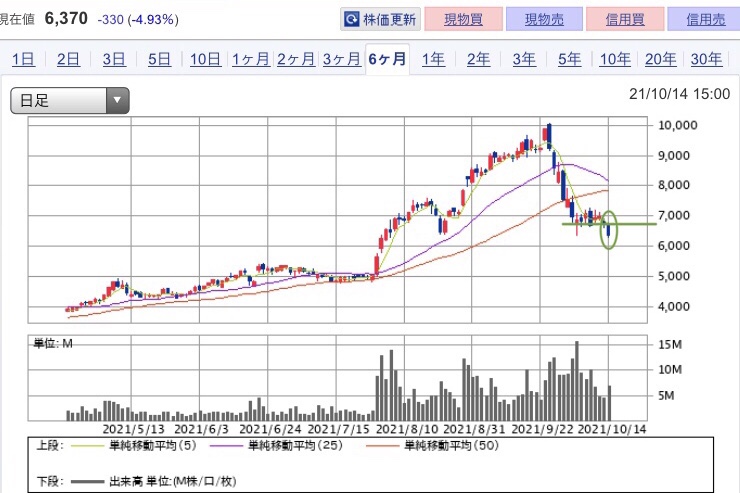Image resolution: width=740 pixels, height=493 pixels.
Task: Click the 単純移動平均(50) legend entry
Action: click(433, 445)
